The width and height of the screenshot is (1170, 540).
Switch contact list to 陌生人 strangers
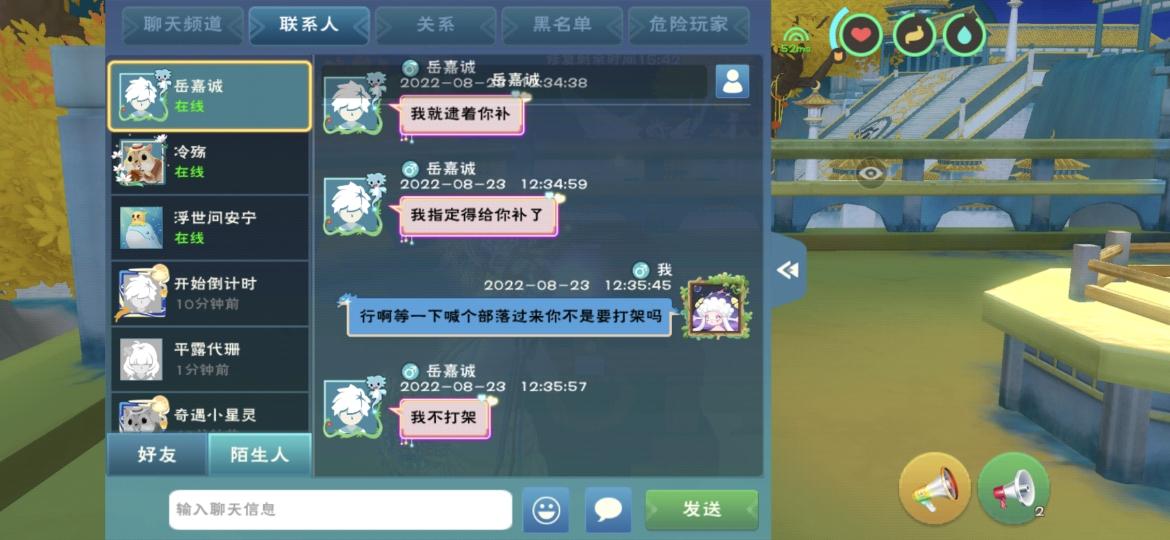[x=260, y=454]
